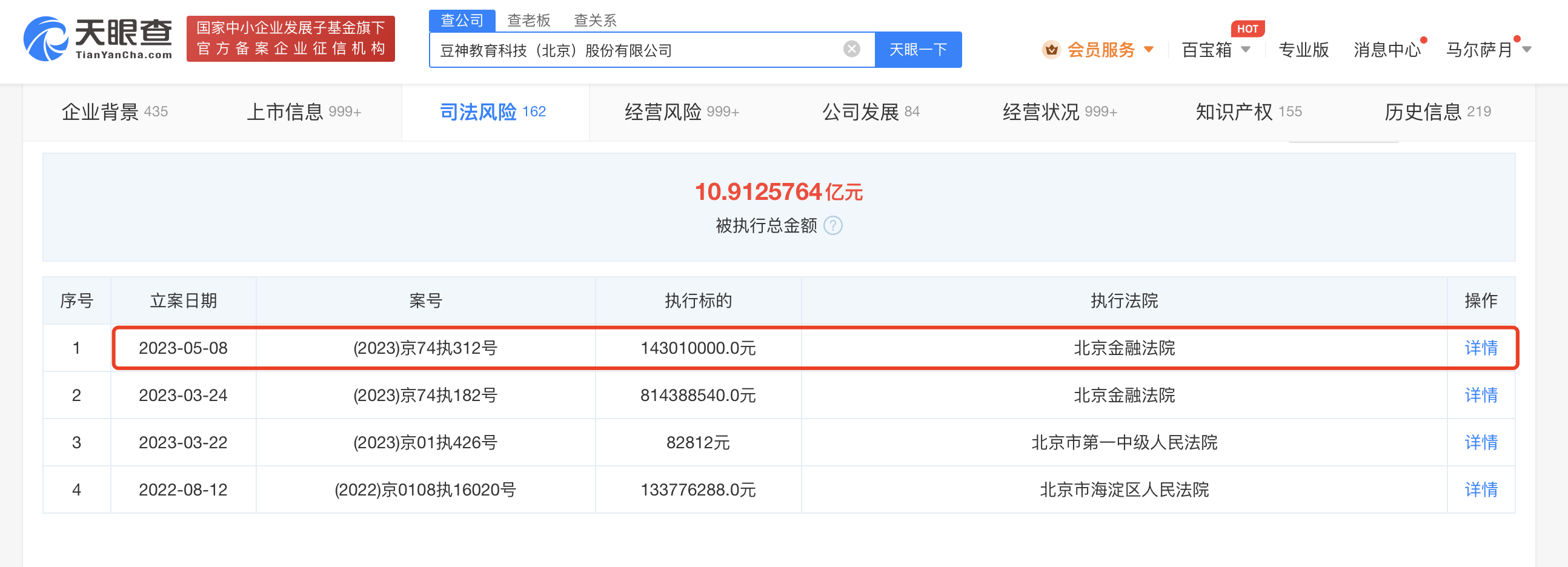This screenshot has height=567, width=1568.
Task: Open the 知识产权 section tab
Action: pos(1248,112)
